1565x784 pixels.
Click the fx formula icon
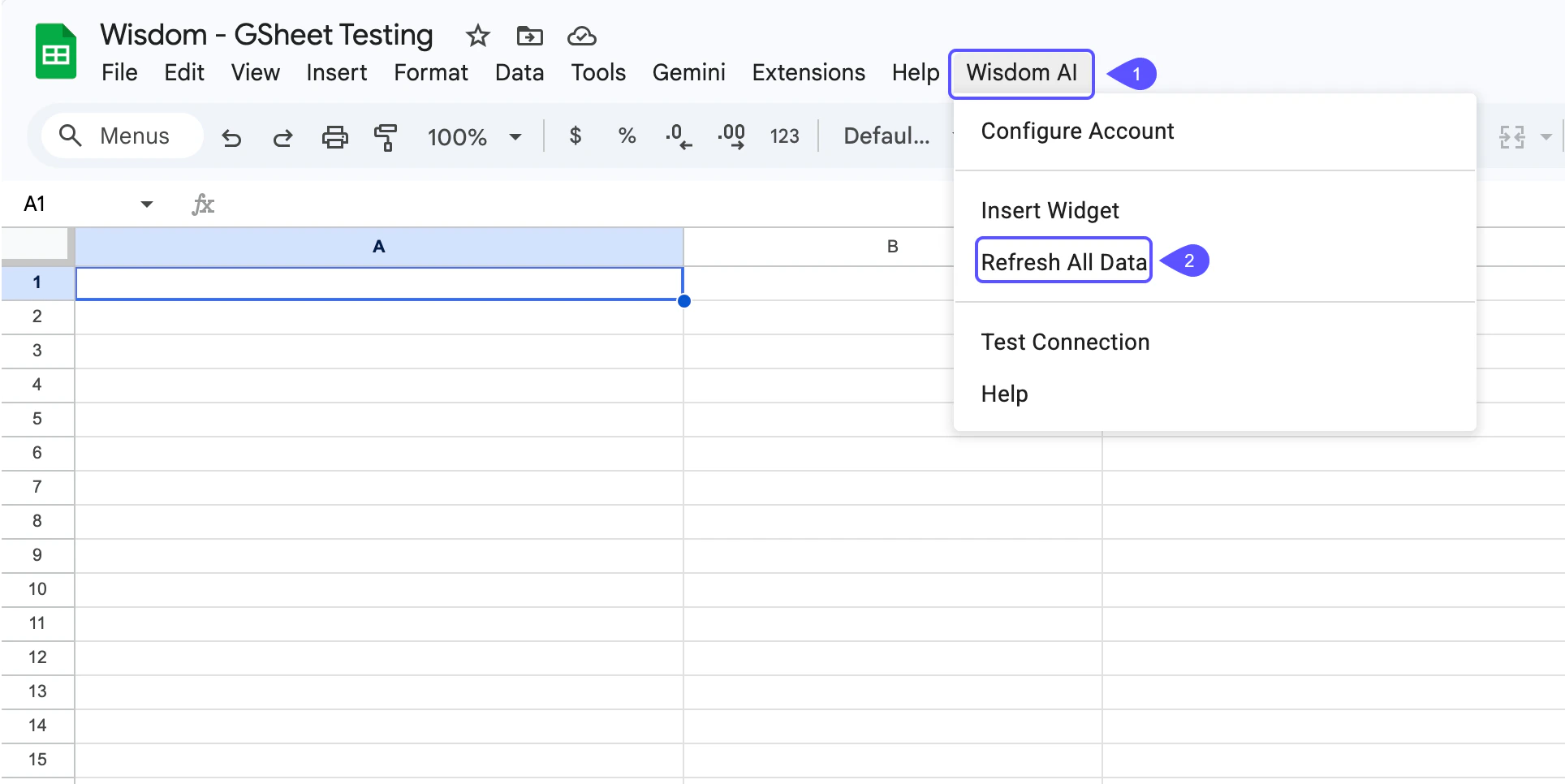[203, 205]
